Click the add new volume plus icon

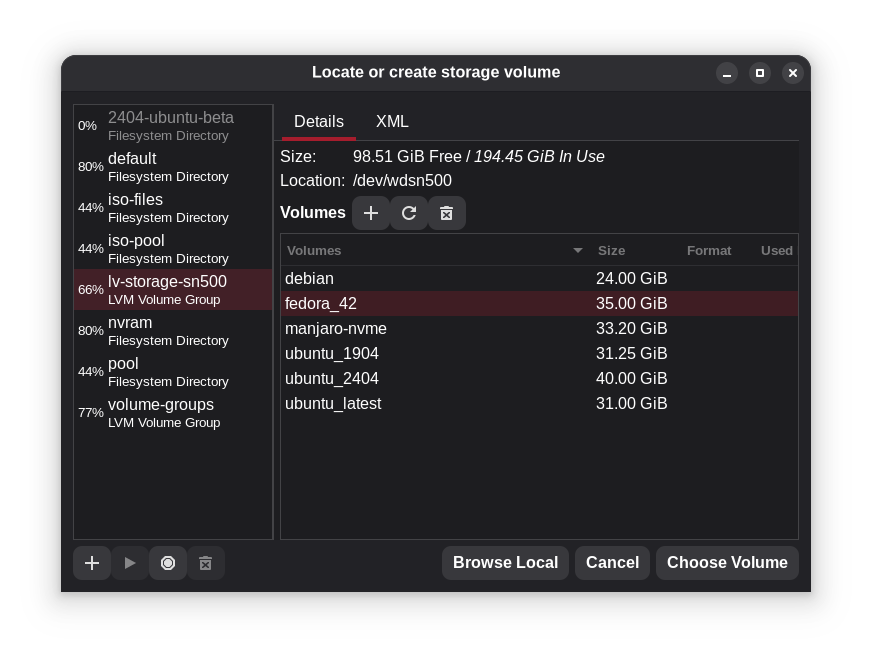pos(370,213)
